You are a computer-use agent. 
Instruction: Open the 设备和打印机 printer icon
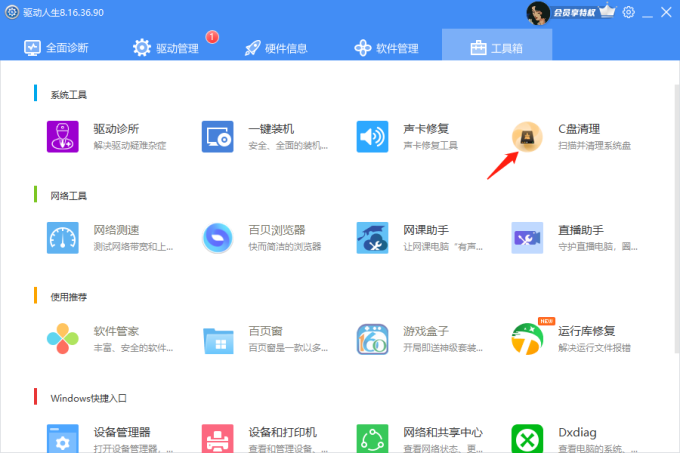click(217, 439)
